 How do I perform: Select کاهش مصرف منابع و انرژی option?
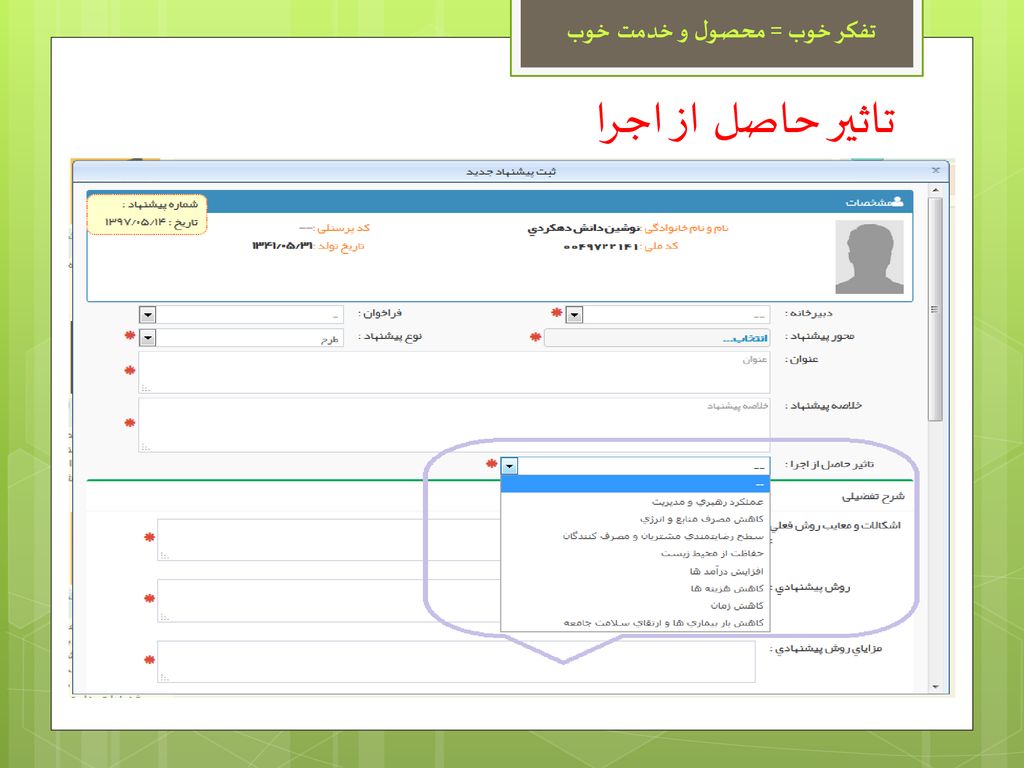pos(635,519)
